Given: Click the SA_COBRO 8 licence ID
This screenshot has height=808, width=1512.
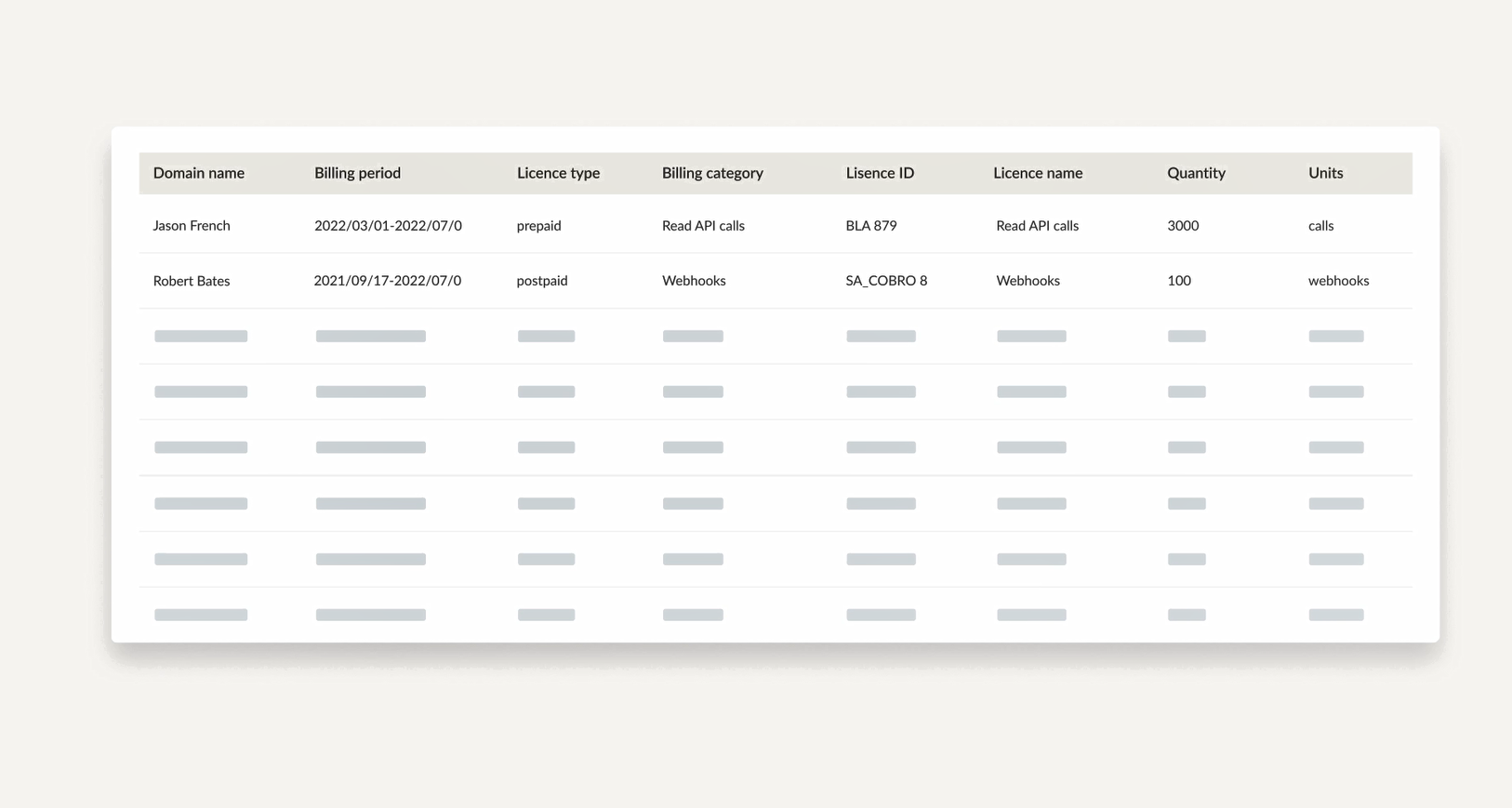Looking at the screenshot, I should [x=886, y=281].
